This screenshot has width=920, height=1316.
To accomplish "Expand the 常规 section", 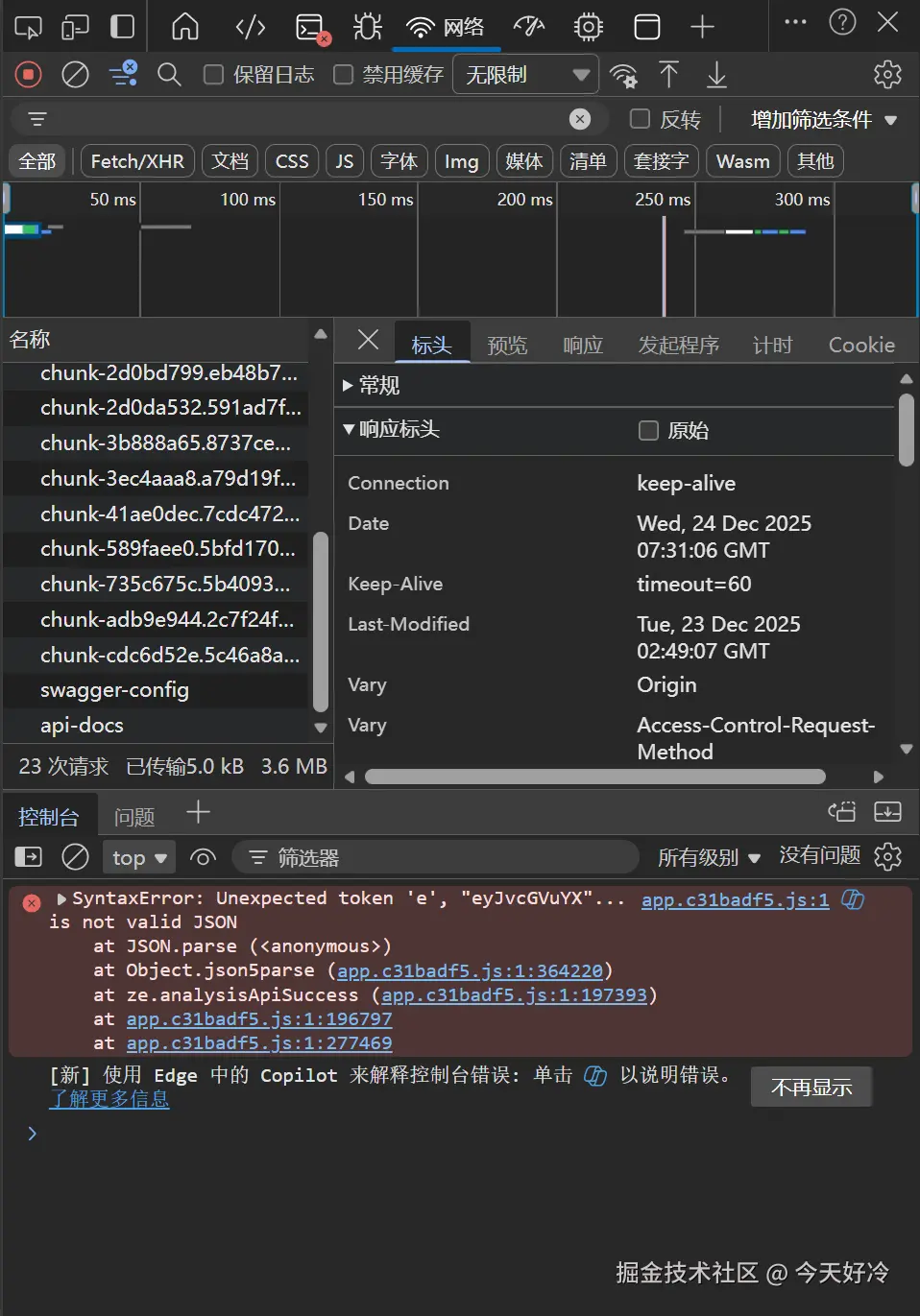I will coord(371,386).
